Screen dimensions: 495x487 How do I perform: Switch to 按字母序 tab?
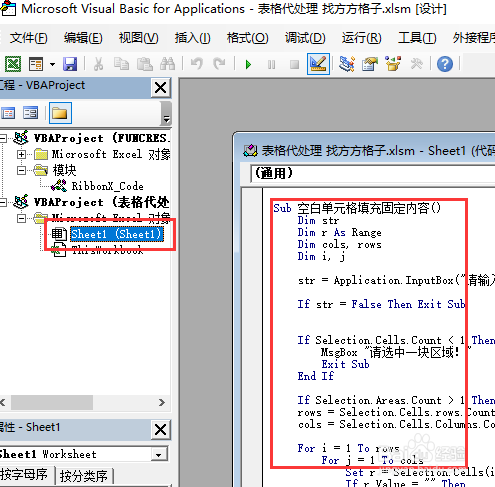pyautogui.click(x=25, y=475)
